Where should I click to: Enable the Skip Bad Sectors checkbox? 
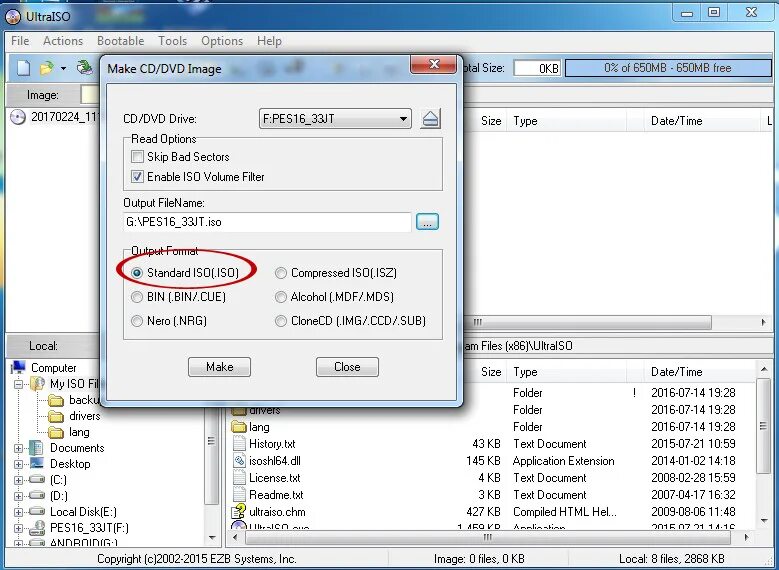pos(137,157)
